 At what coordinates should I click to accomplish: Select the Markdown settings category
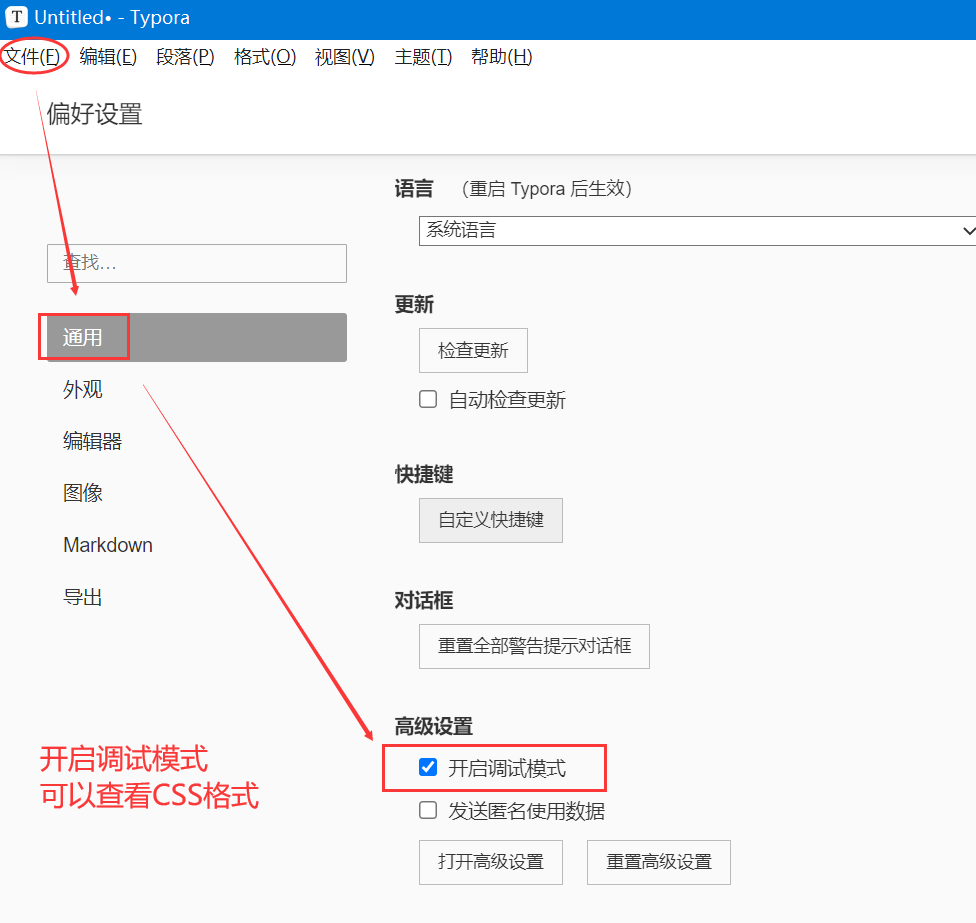(x=108, y=545)
